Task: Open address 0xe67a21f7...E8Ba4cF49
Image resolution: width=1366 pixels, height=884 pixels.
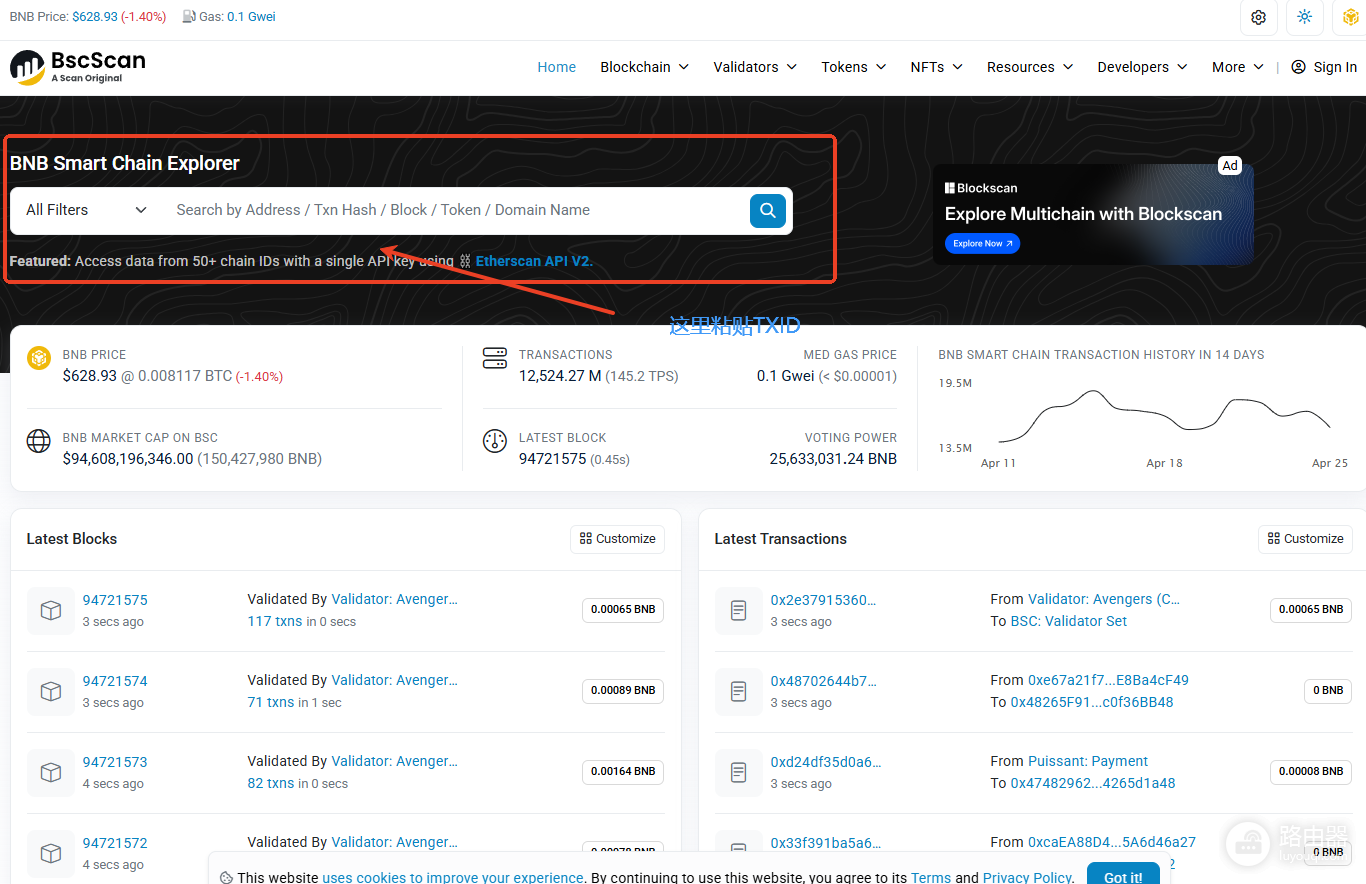Action: [x=1108, y=680]
